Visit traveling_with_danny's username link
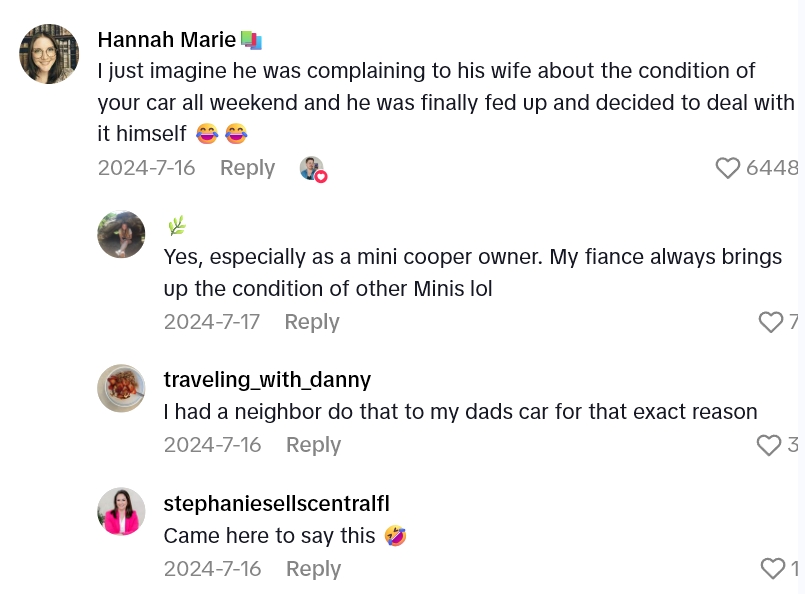Screen dimensions: 805x594 point(267,380)
